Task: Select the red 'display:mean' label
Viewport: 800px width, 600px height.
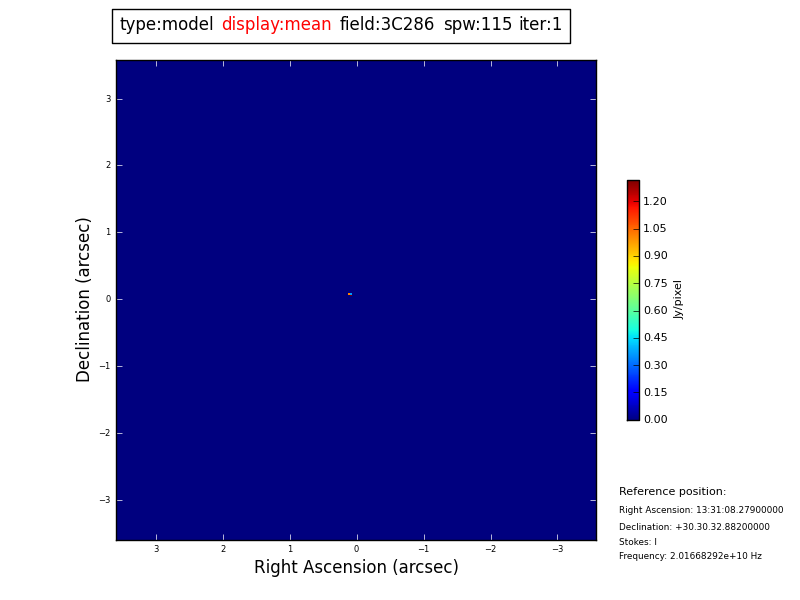Action: coord(276,25)
